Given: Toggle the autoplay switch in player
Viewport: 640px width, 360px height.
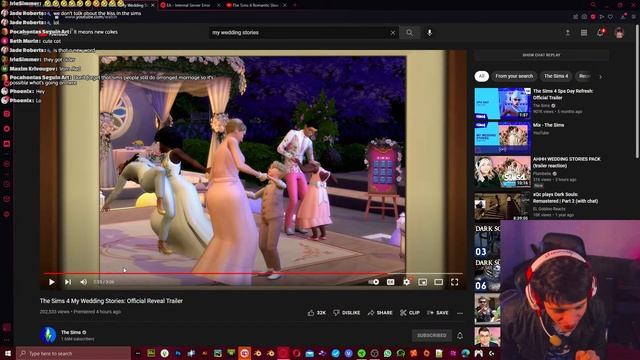Looking at the screenshot, I should 373,282.
